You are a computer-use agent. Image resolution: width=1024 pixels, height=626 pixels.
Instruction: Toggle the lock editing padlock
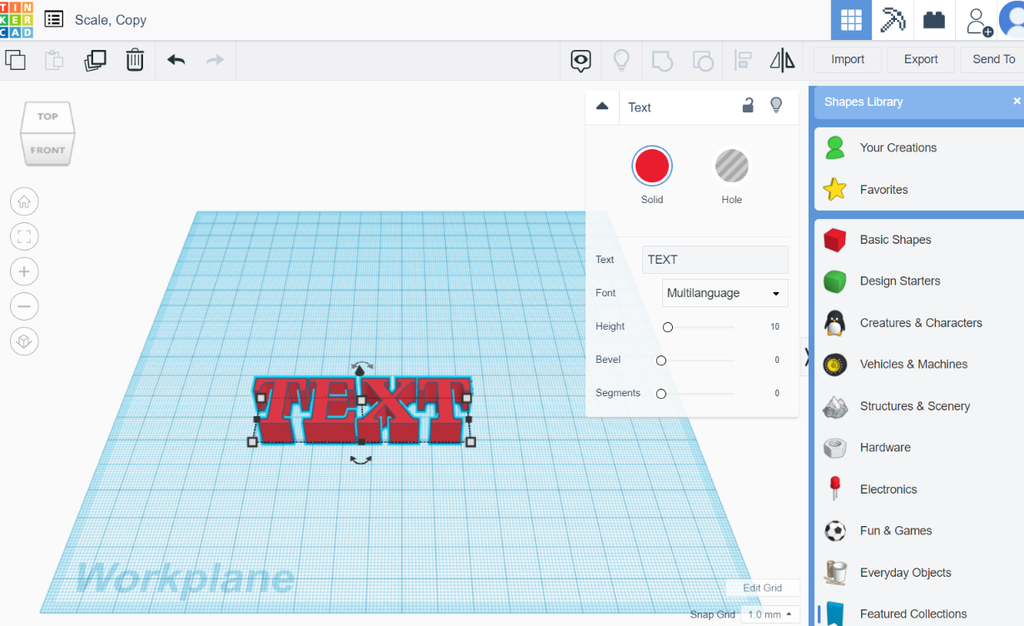click(748, 105)
